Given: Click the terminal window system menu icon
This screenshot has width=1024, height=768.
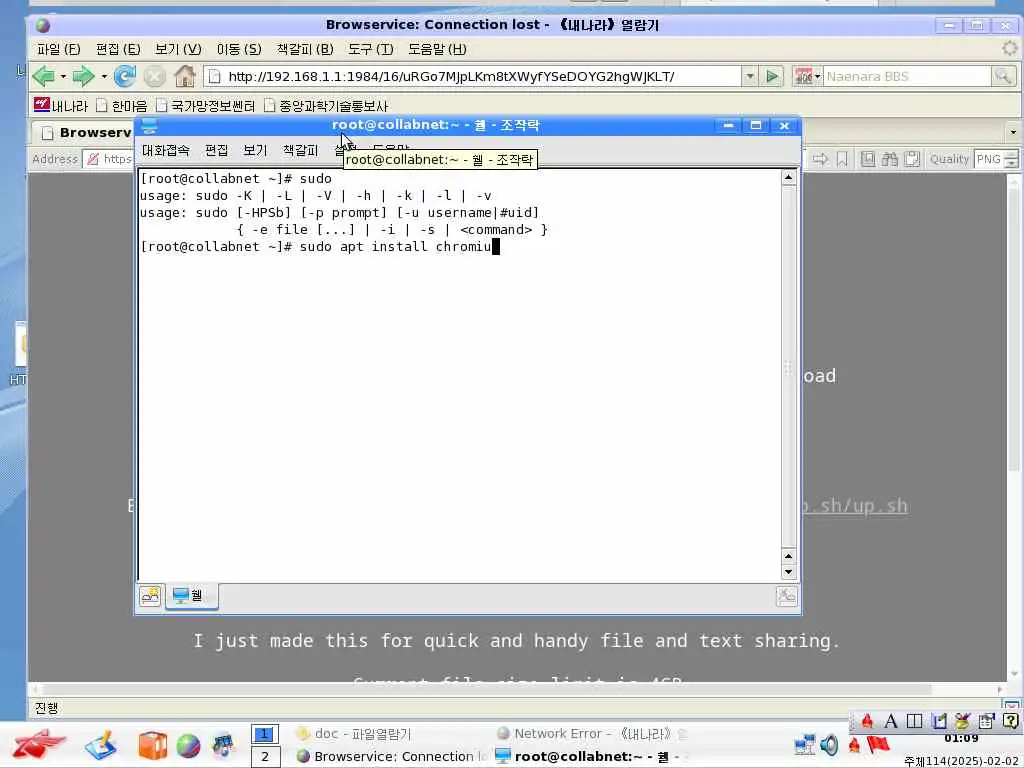Looking at the screenshot, I should tap(149, 125).
